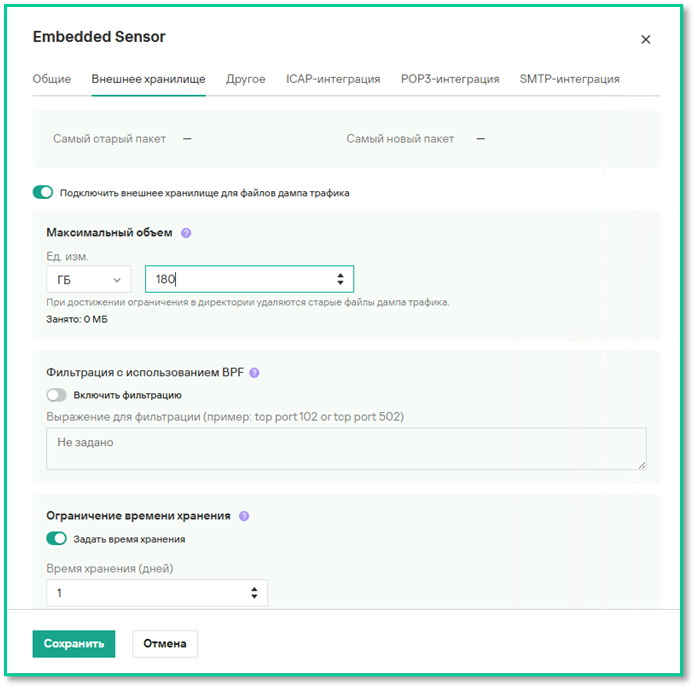This screenshot has width=696, height=689.
Task: Switch to ICAP-интеграция tab
Action: pyautogui.click(x=333, y=79)
